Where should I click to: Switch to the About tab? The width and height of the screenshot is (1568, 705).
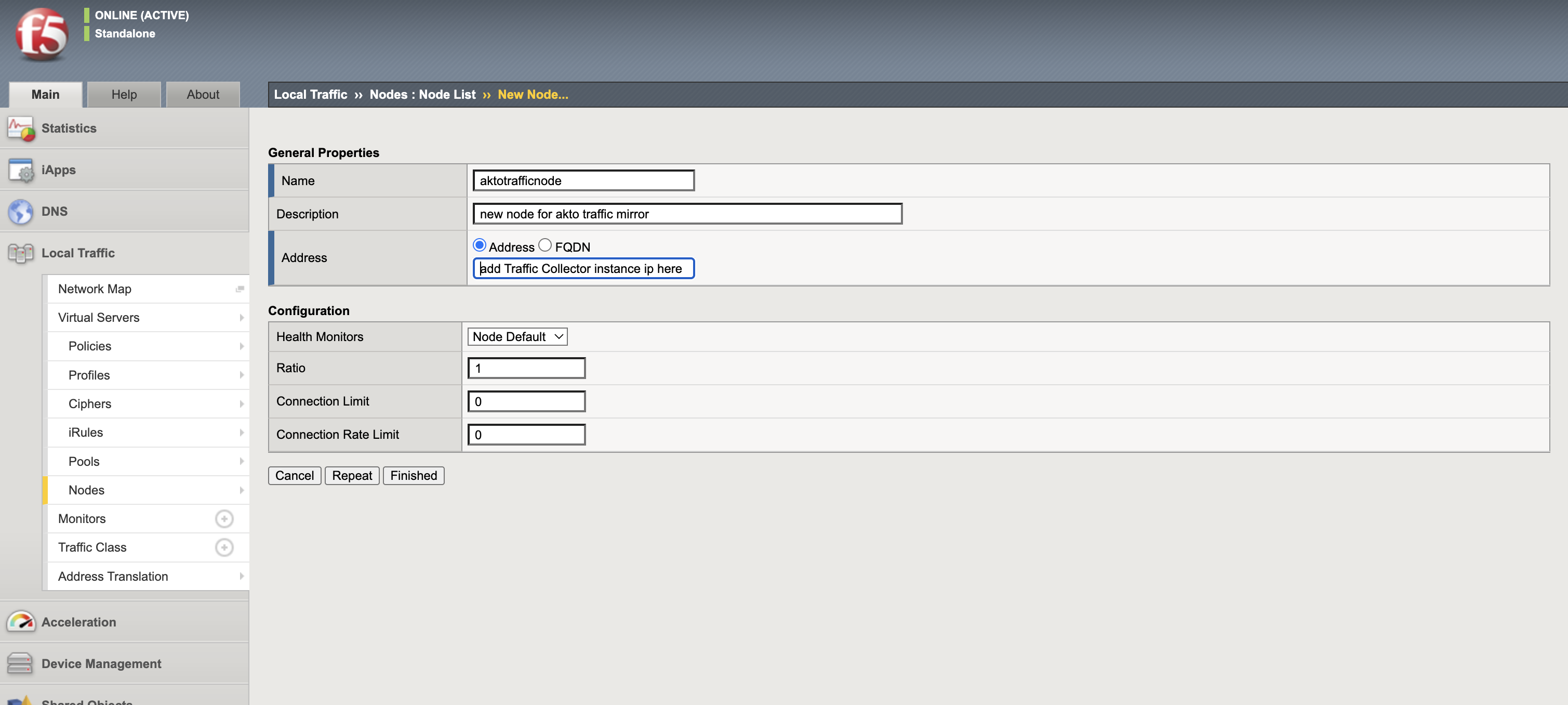(203, 95)
